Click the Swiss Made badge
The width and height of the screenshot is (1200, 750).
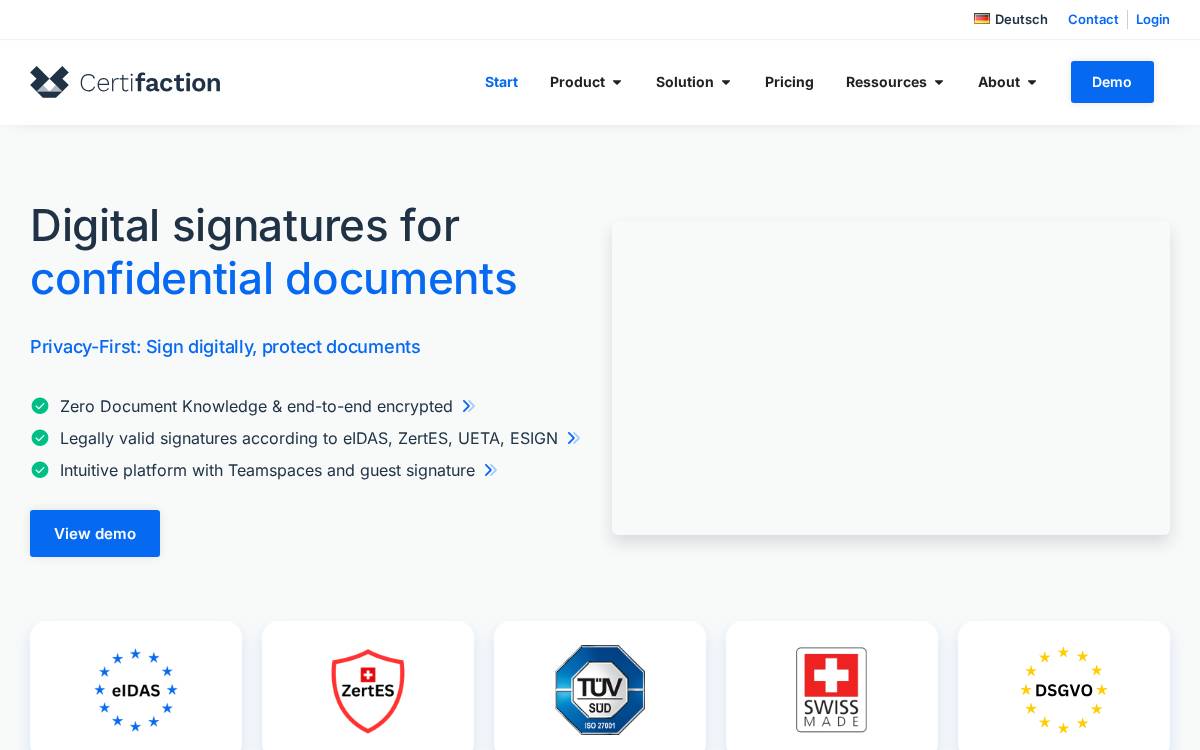(x=832, y=690)
